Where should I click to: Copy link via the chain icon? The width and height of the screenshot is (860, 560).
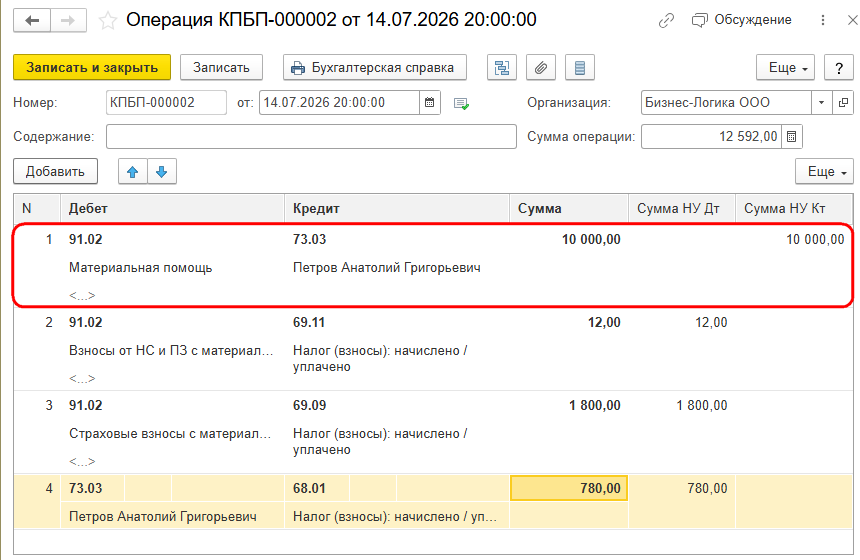tap(666, 20)
